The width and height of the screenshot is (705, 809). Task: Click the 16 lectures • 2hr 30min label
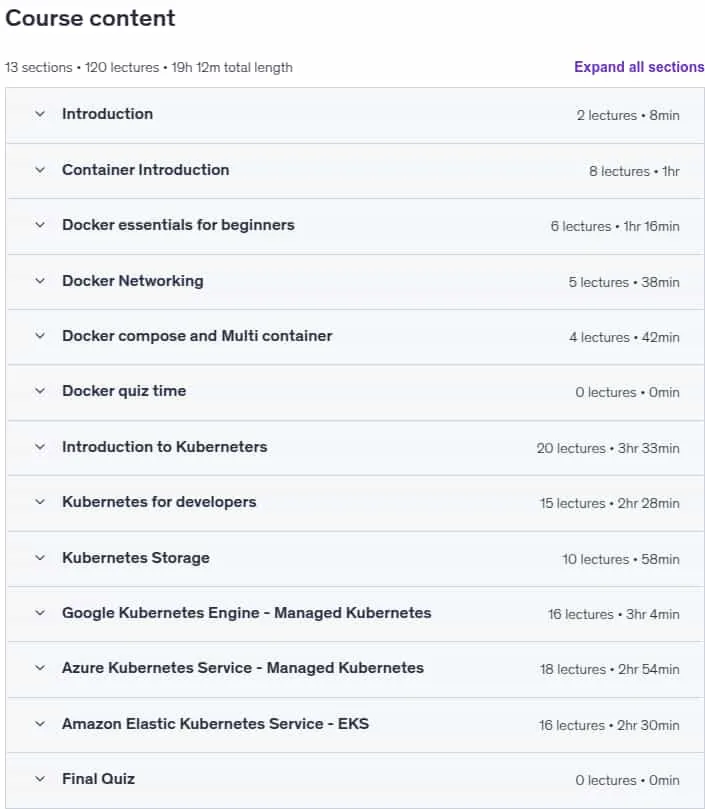(609, 725)
